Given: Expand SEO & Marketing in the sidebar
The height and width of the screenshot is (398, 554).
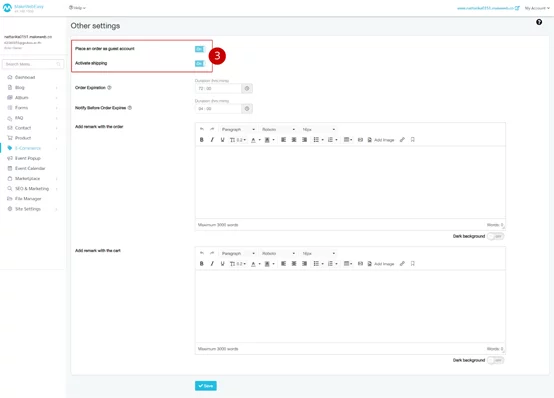Looking at the screenshot, I should tap(32, 189).
